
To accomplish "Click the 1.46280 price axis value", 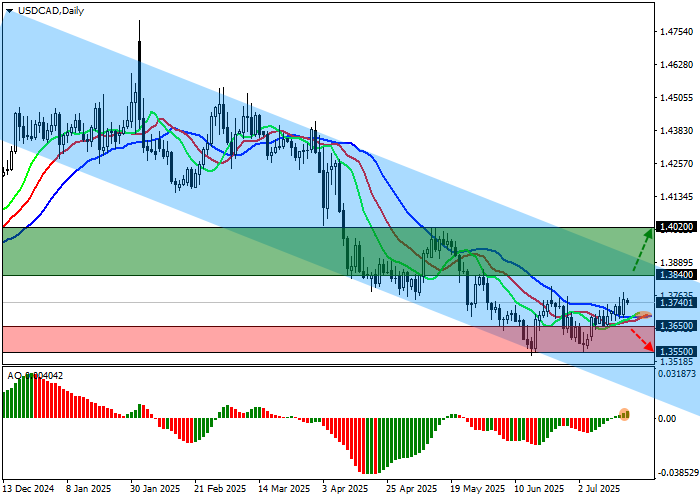I will (x=677, y=65).
